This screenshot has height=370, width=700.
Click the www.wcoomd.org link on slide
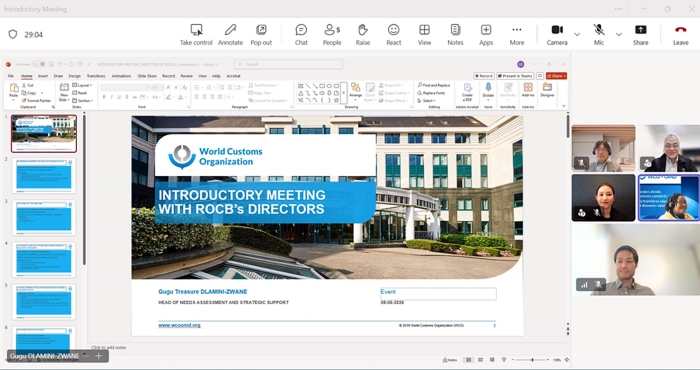pos(179,325)
